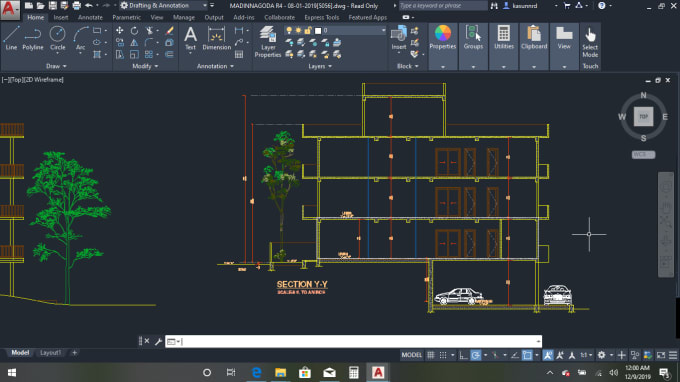Image resolution: width=680 pixels, height=382 pixels.
Task: Open the Customization menu in status bar
Action: (x=673, y=355)
